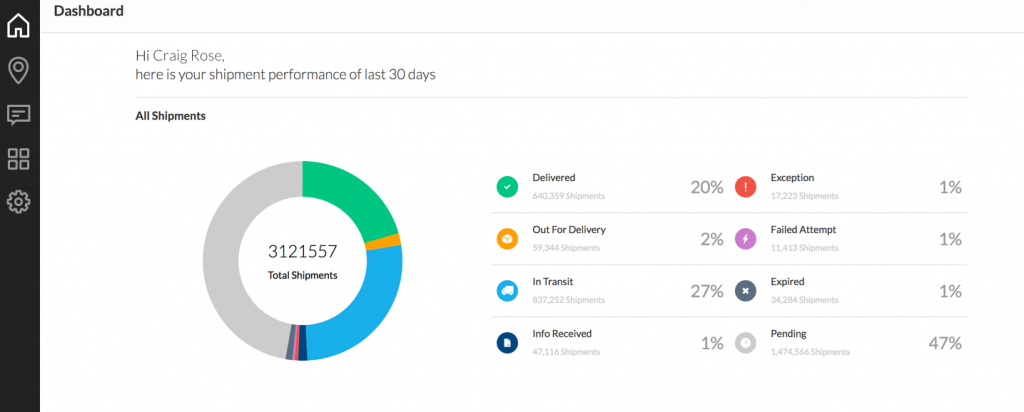Select the Expired status label
This screenshot has height=412, width=1024.
tap(788, 282)
